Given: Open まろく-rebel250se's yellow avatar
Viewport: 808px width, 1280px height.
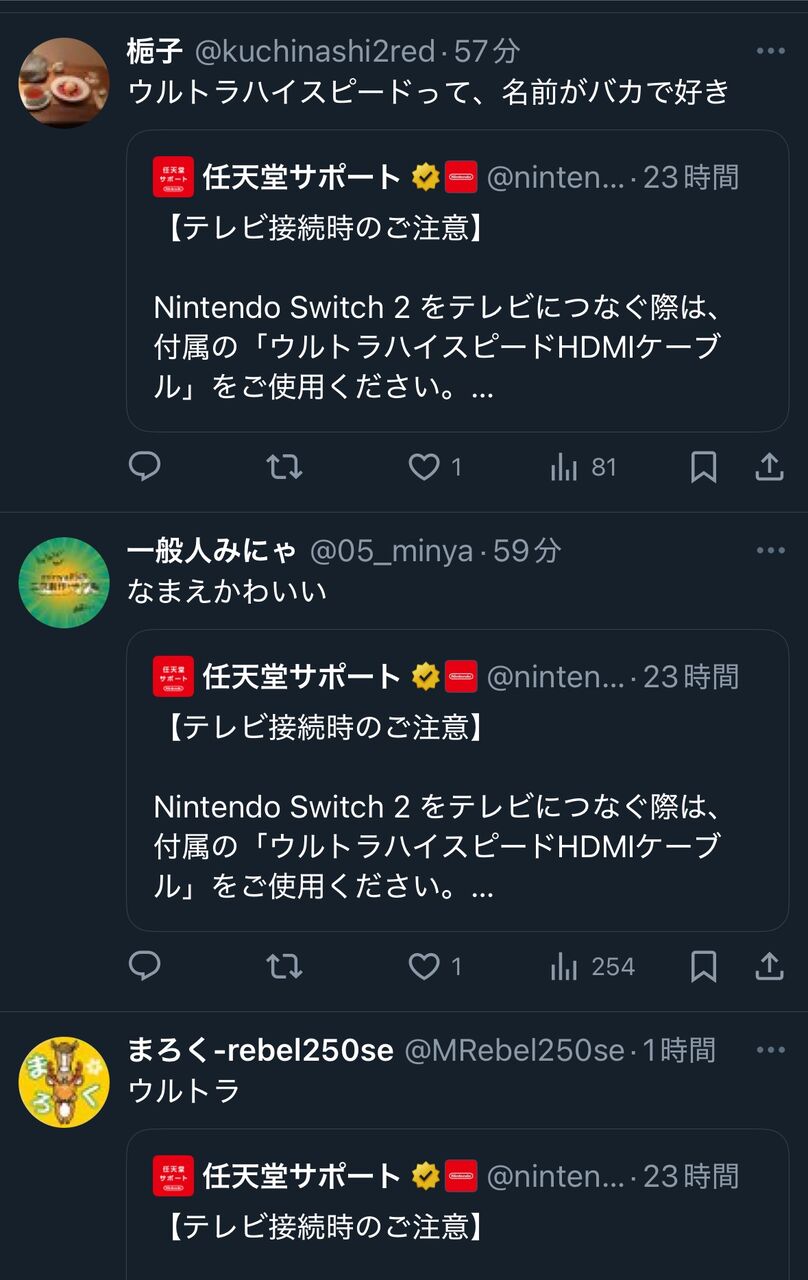Looking at the screenshot, I should [x=64, y=1082].
